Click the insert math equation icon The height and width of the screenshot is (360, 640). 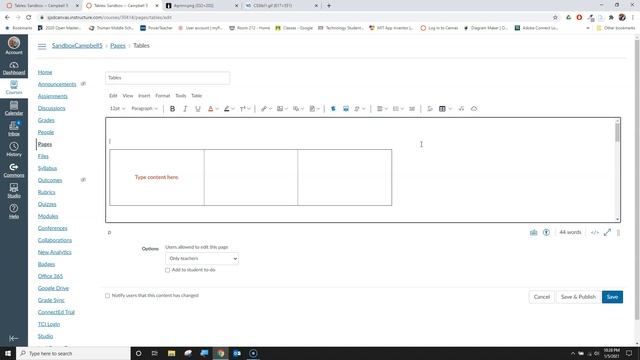click(461, 109)
